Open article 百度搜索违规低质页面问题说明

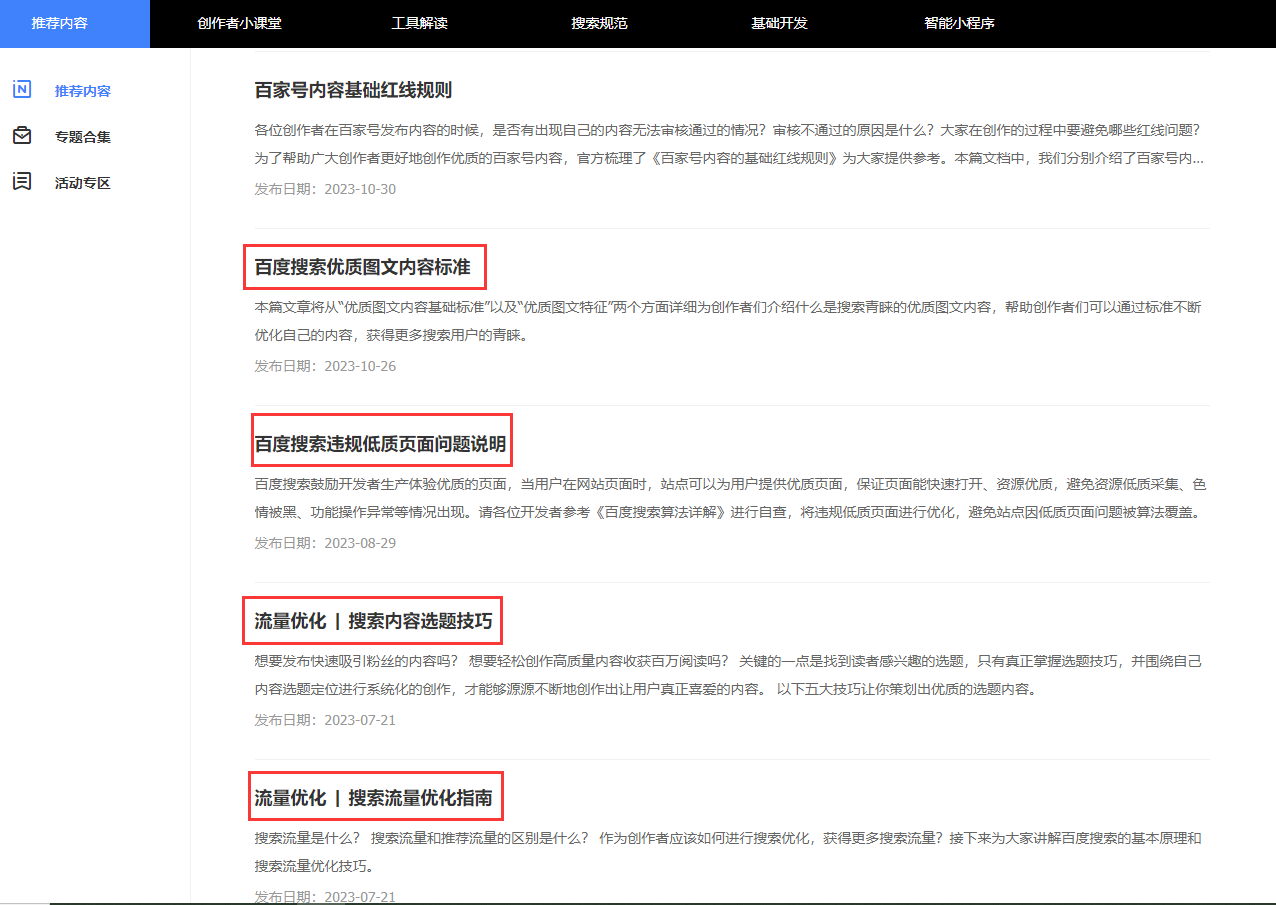pyautogui.click(x=380, y=444)
